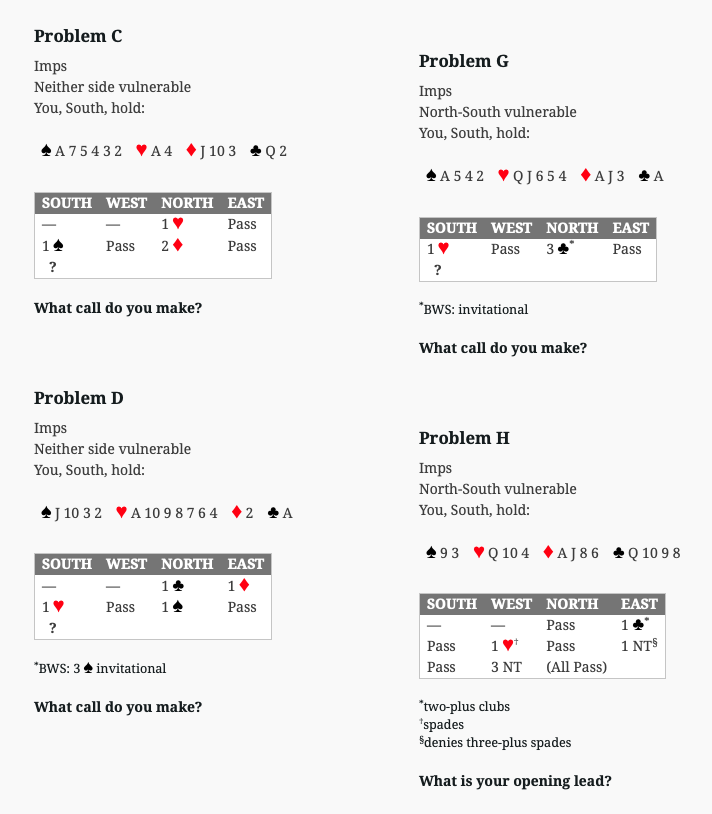The image size is (712, 814).
Task: Click the club symbol in Problem G's hand
Action: 644,176
